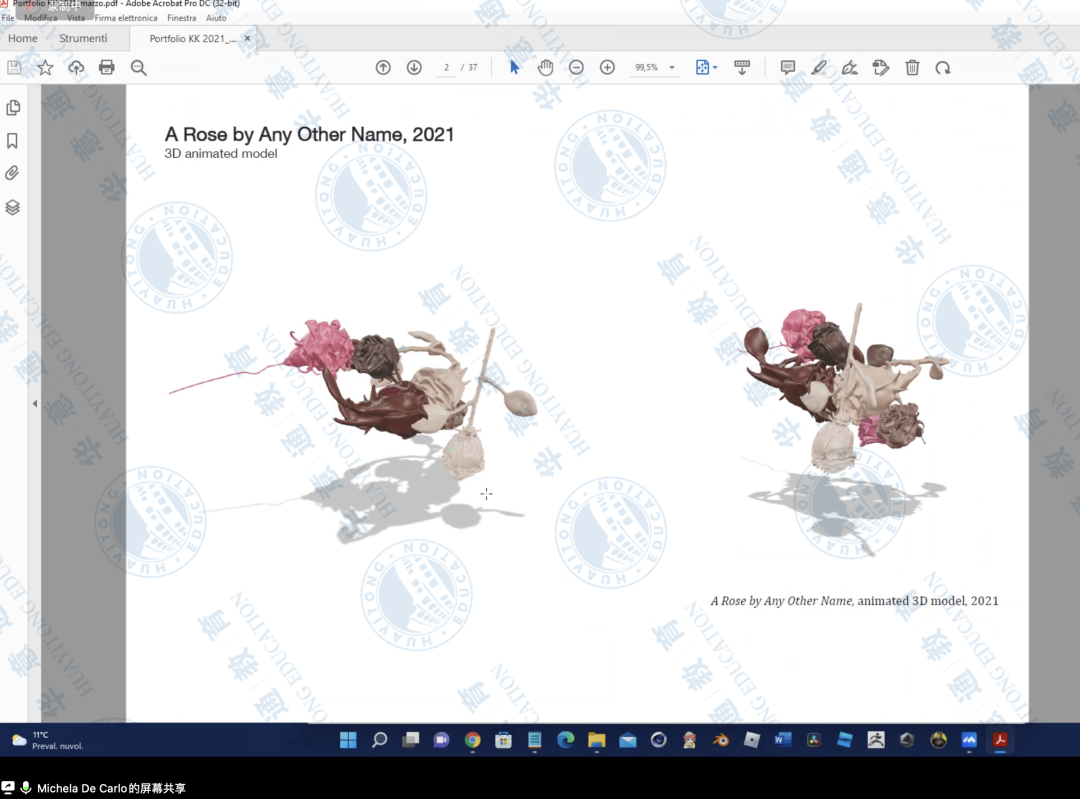1080x799 pixels.
Task: Open the layers panel
Action: tap(12, 207)
